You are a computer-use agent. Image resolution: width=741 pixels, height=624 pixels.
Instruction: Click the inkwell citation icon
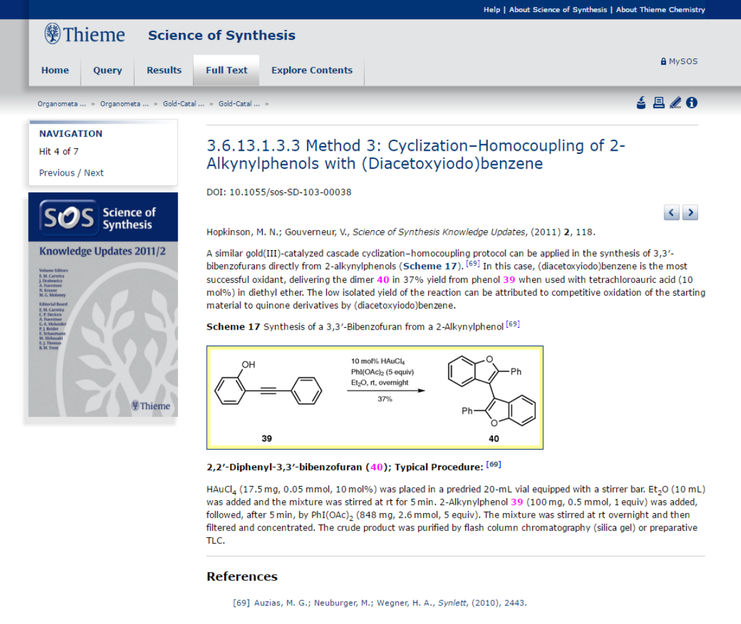(641, 103)
